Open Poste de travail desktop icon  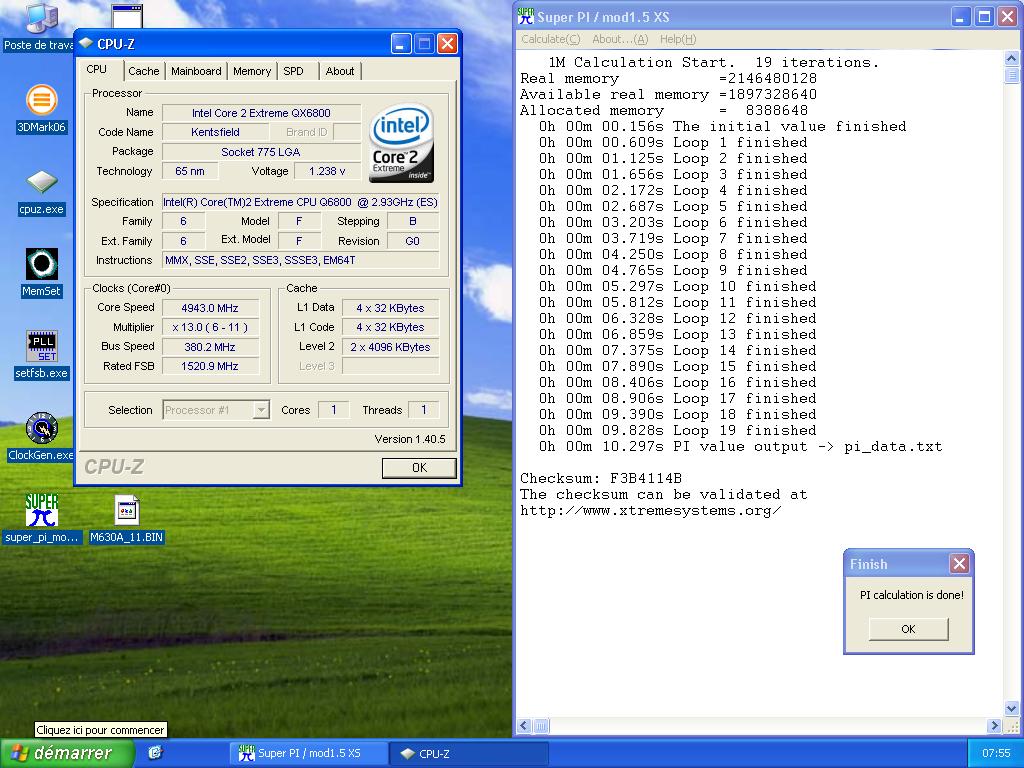40,26
